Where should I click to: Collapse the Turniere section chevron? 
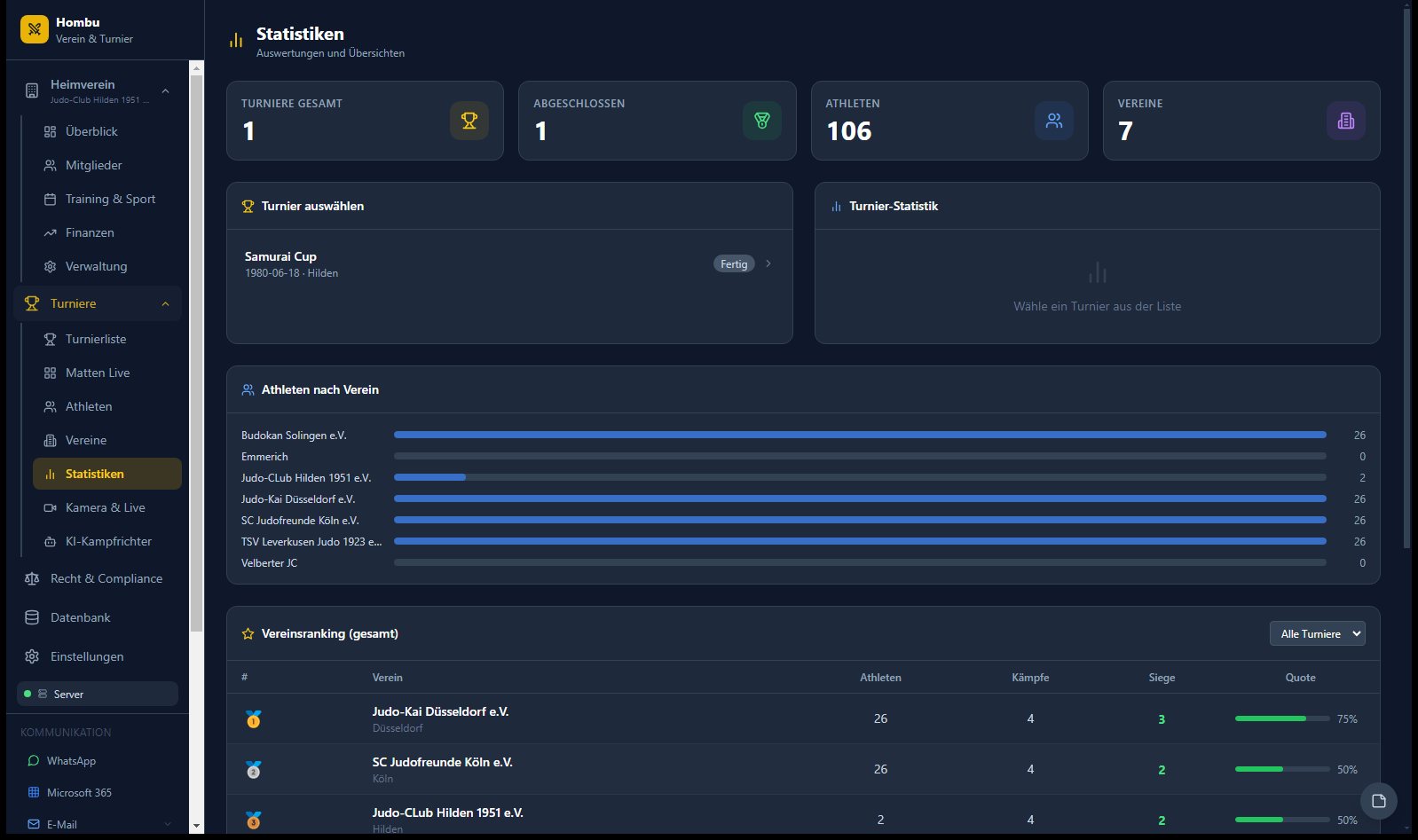coord(166,303)
